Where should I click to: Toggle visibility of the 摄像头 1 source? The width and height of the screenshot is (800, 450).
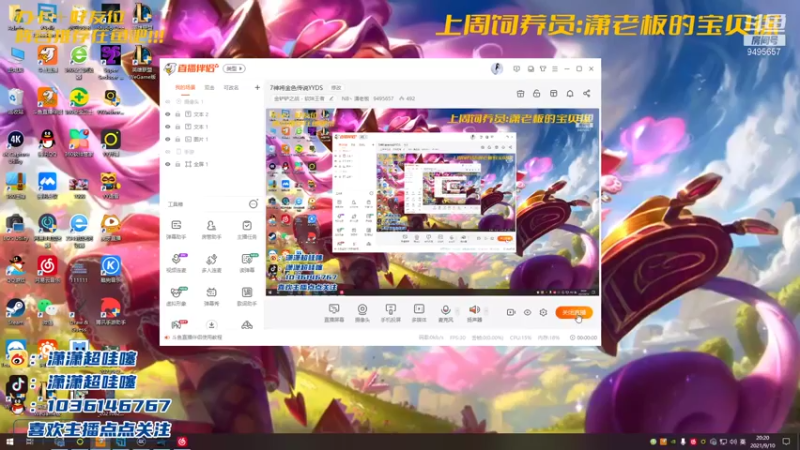click(x=168, y=102)
